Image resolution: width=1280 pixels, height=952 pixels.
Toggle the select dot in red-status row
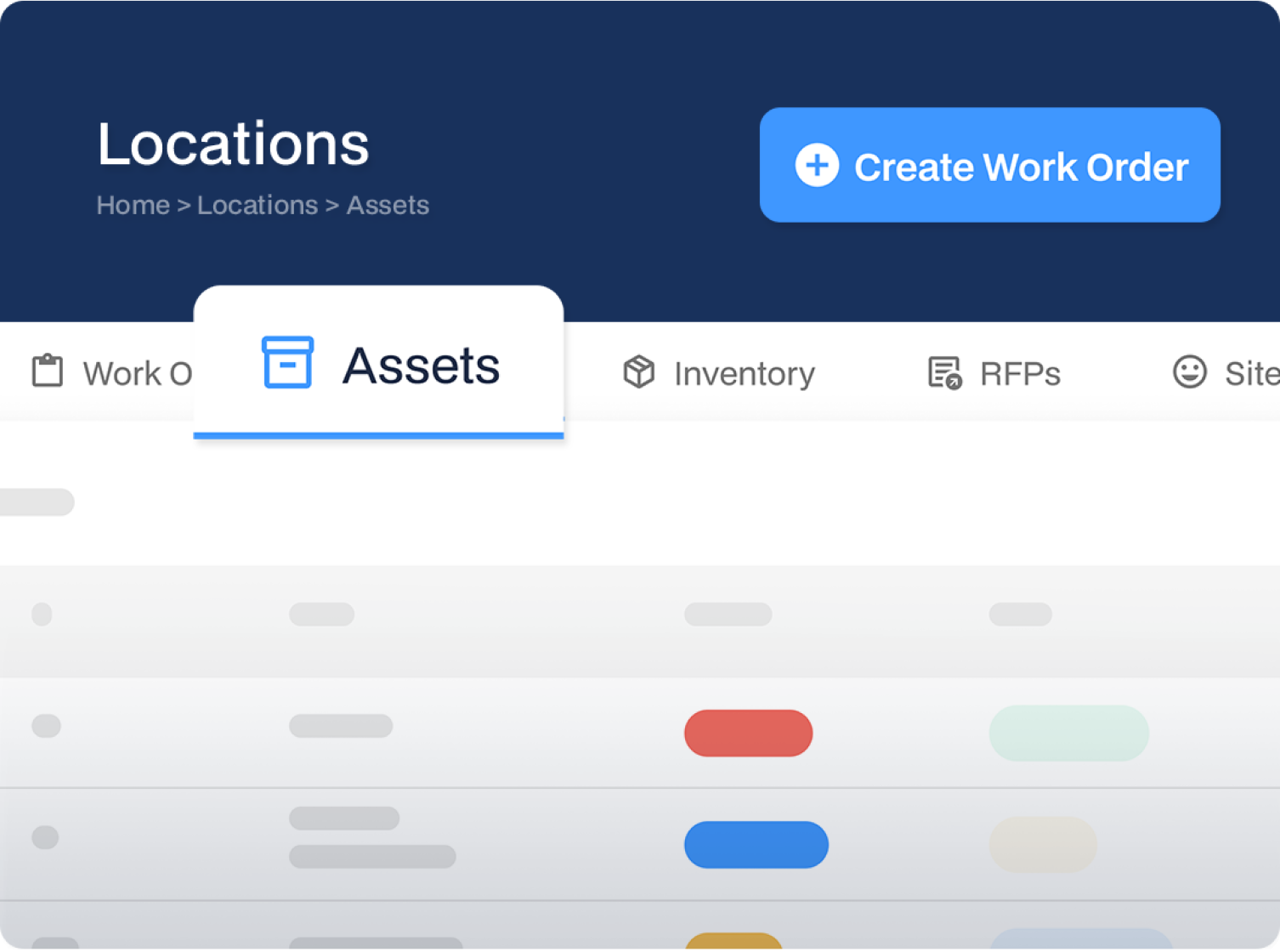click(46, 726)
